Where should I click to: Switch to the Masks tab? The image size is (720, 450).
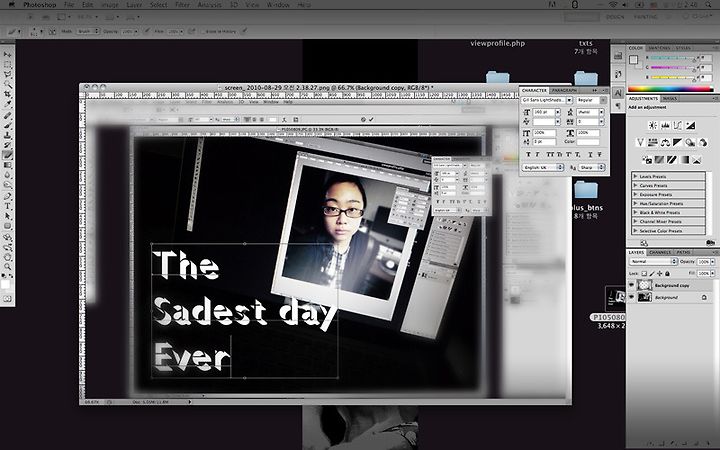[669, 99]
